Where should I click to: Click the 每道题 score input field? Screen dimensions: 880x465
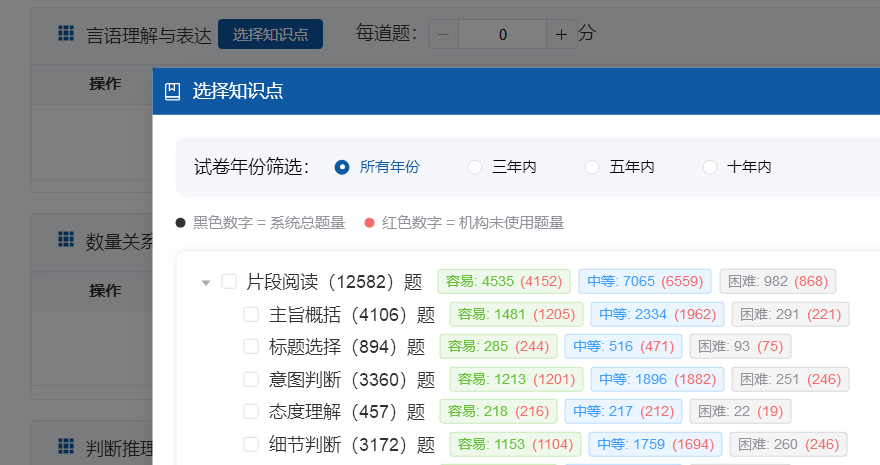tap(502, 34)
